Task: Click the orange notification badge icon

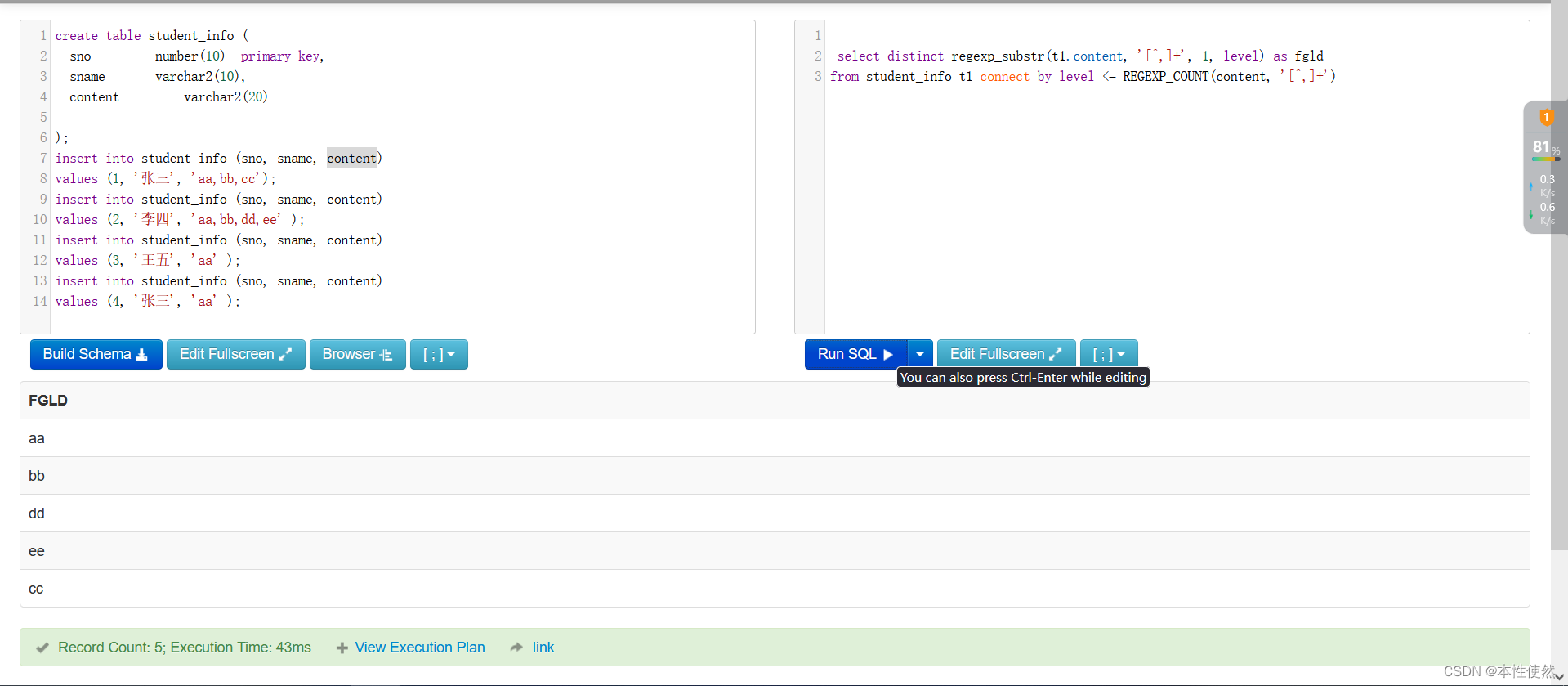Action: [1546, 117]
